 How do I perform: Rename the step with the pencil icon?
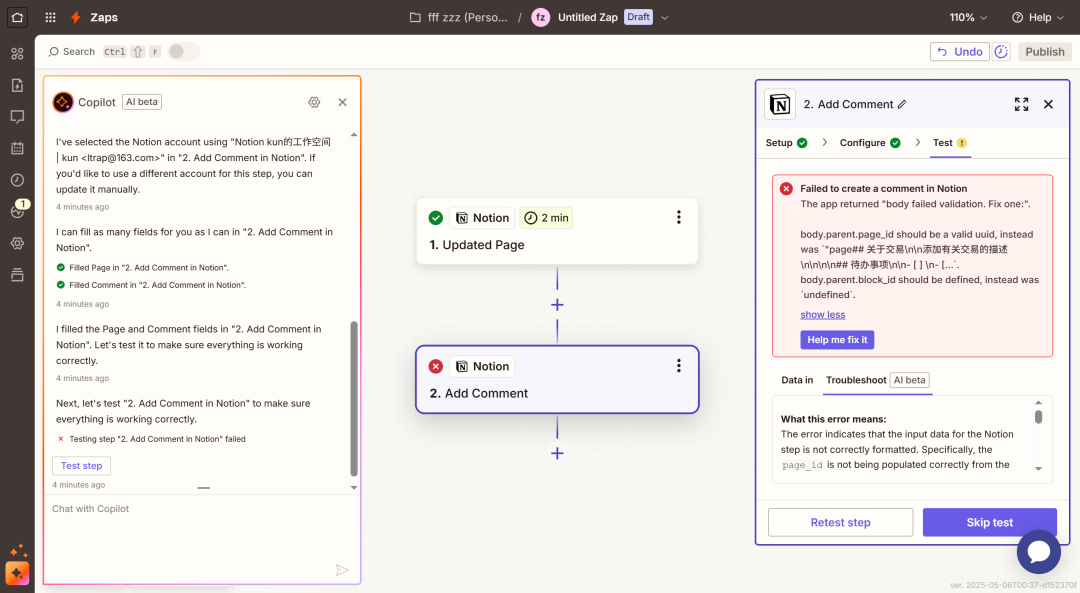tap(902, 104)
